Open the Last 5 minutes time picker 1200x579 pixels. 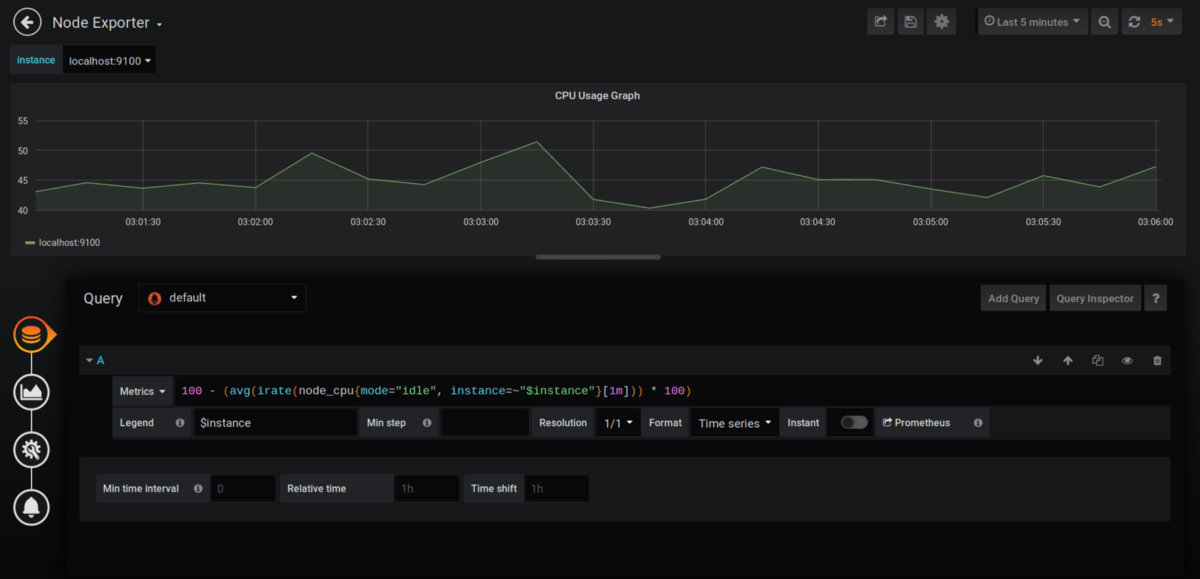pyautogui.click(x=1032, y=22)
